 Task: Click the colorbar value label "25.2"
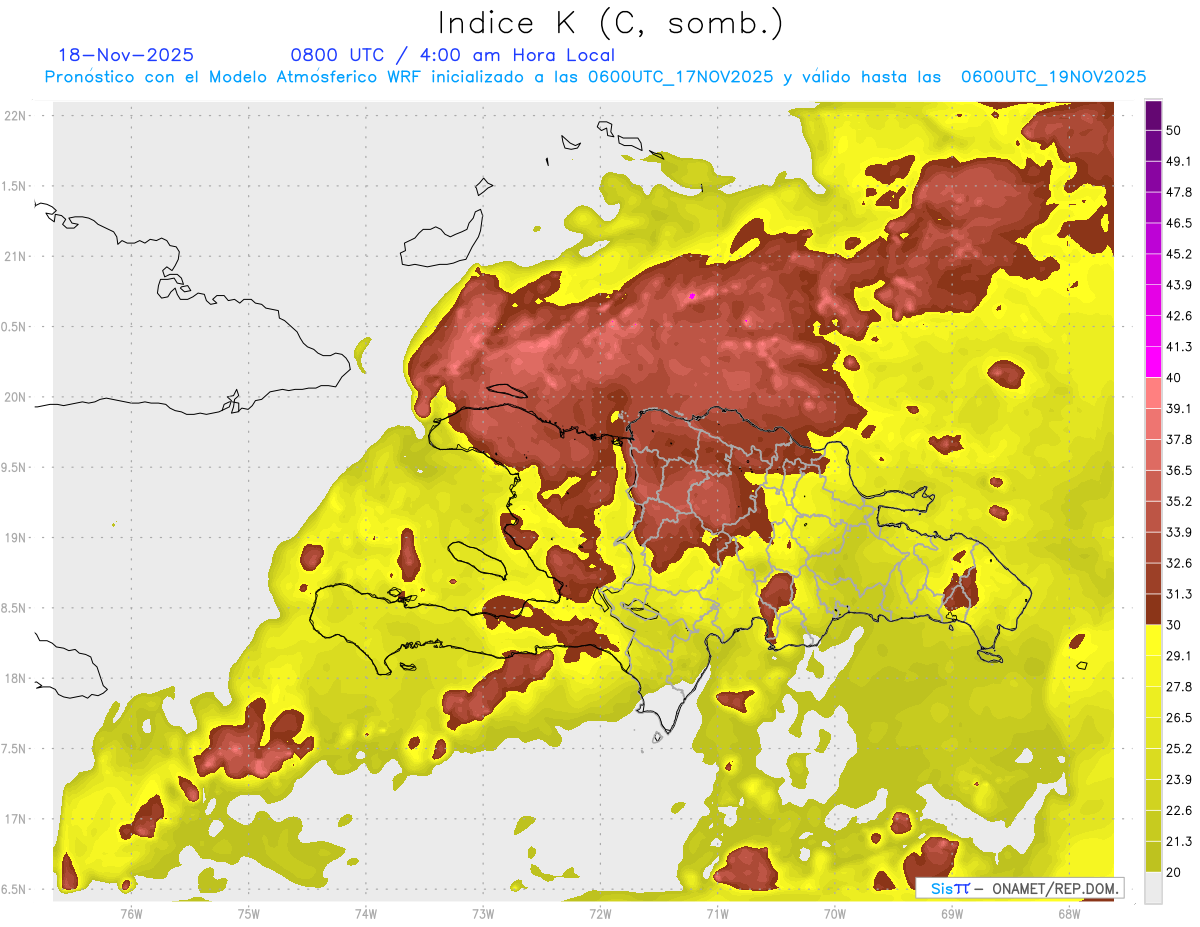pos(1179,748)
